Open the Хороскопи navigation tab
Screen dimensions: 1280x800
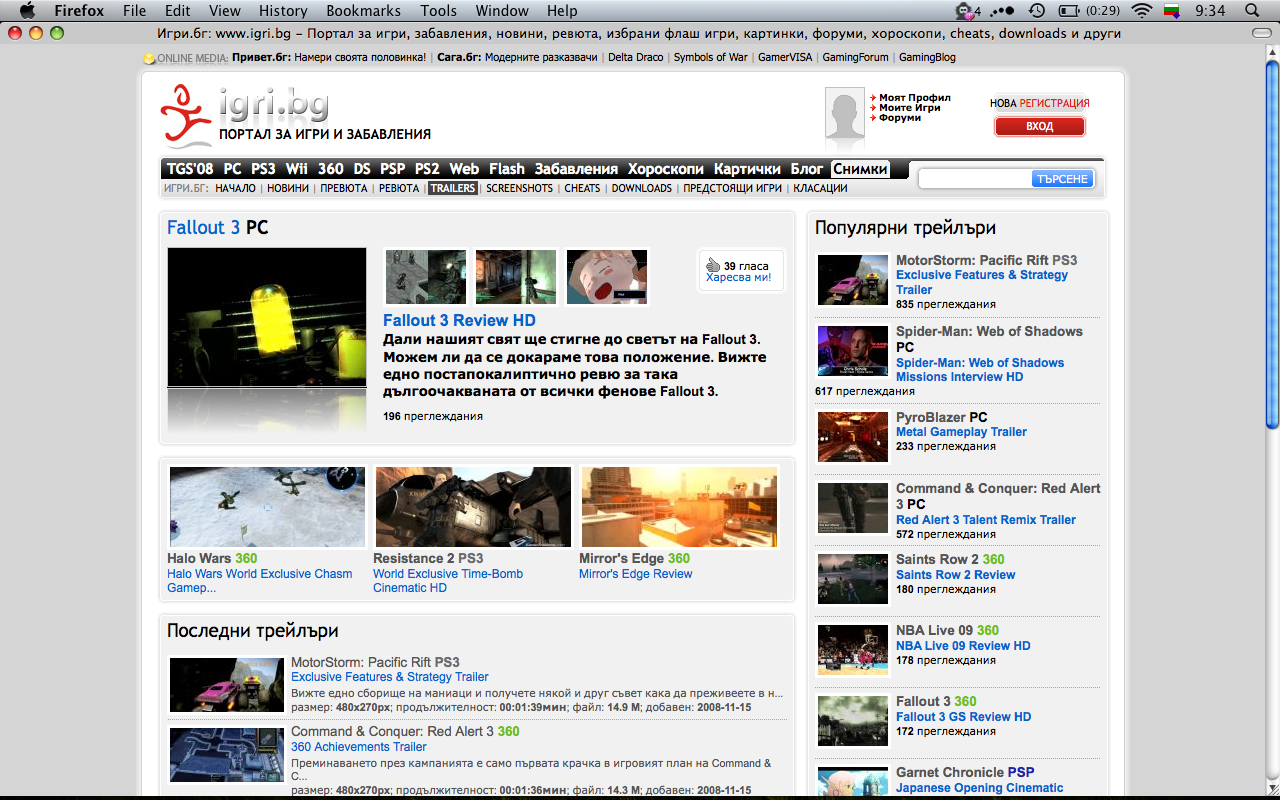click(666, 169)
